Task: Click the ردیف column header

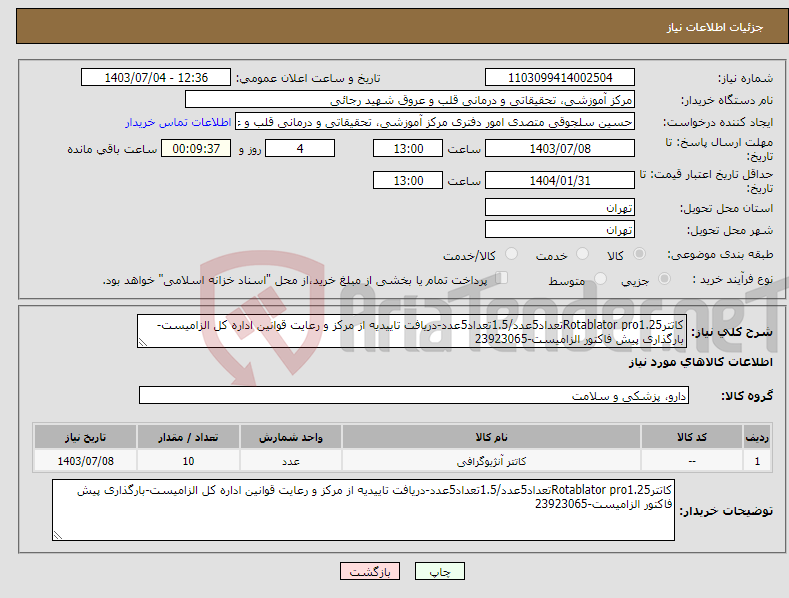Action: [x=757, y=437]
